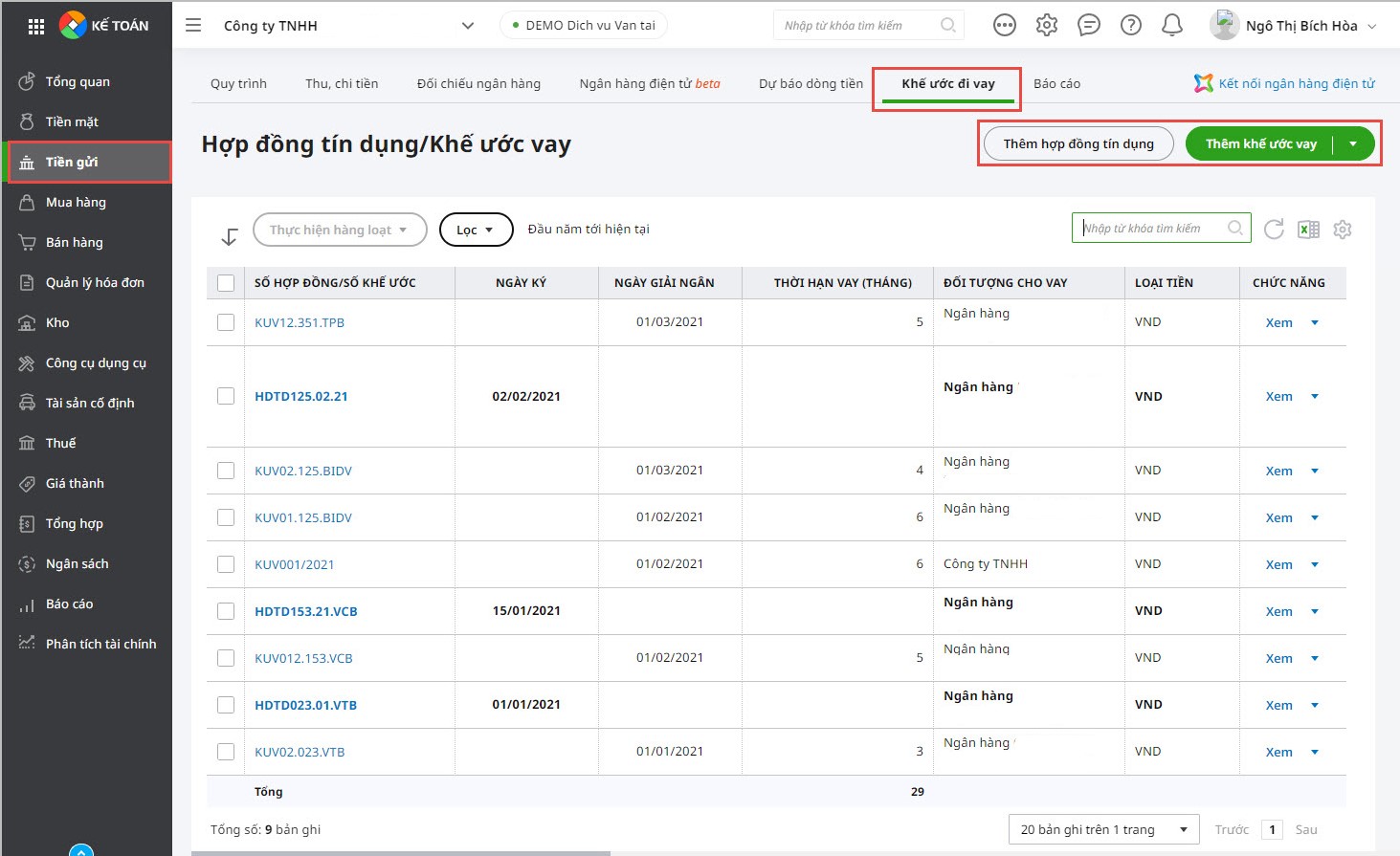Expand actions arrow for KUV001/2021 row

(x=1315, y=565)
